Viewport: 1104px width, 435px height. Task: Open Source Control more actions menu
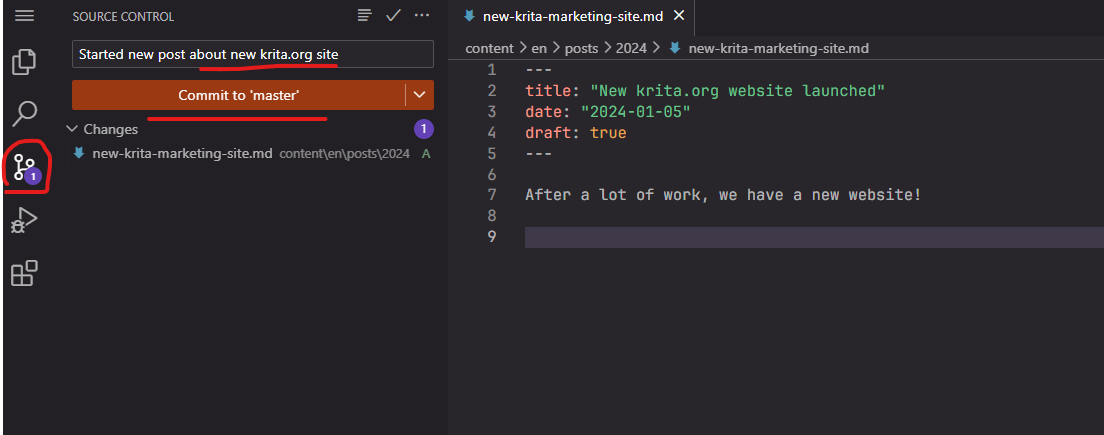(x=422, y=16)
